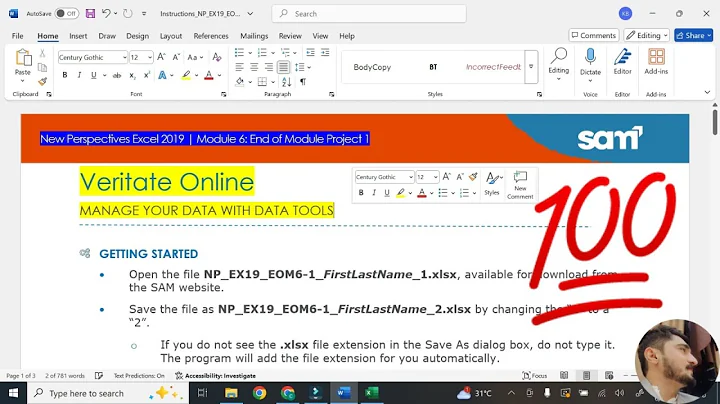Collapse the ribbon with the chevron
720x404 pixels.
pos(707,92)
